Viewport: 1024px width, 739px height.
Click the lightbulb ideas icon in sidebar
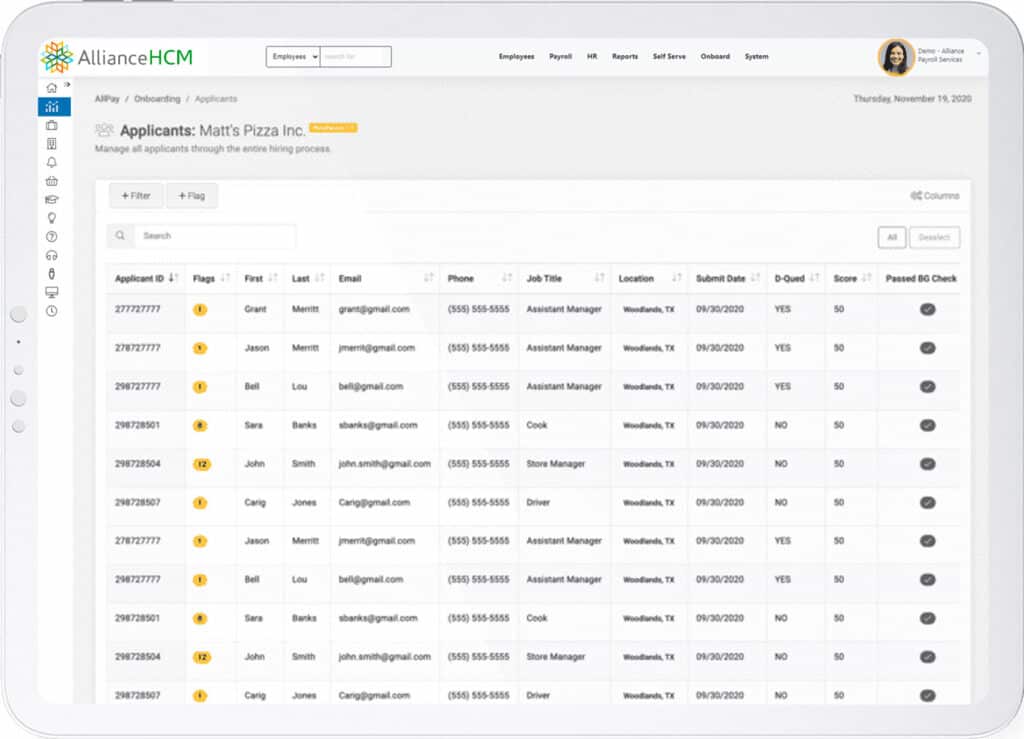coord(54,217)
